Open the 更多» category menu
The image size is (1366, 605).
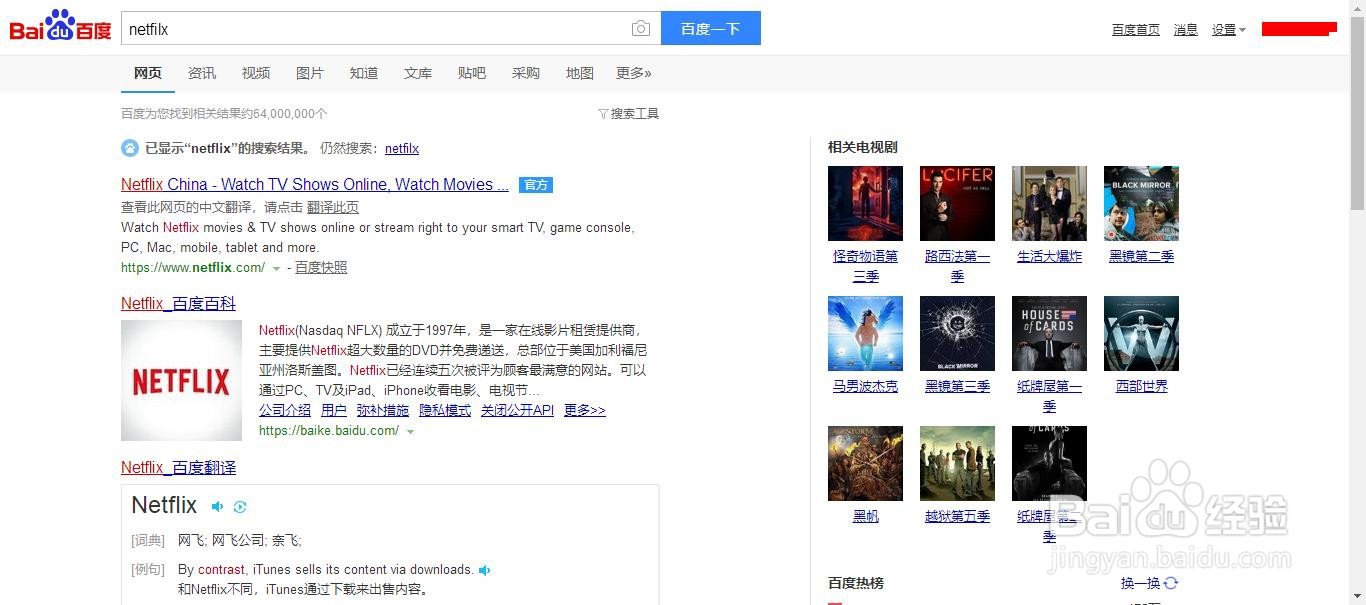point(634,73)
